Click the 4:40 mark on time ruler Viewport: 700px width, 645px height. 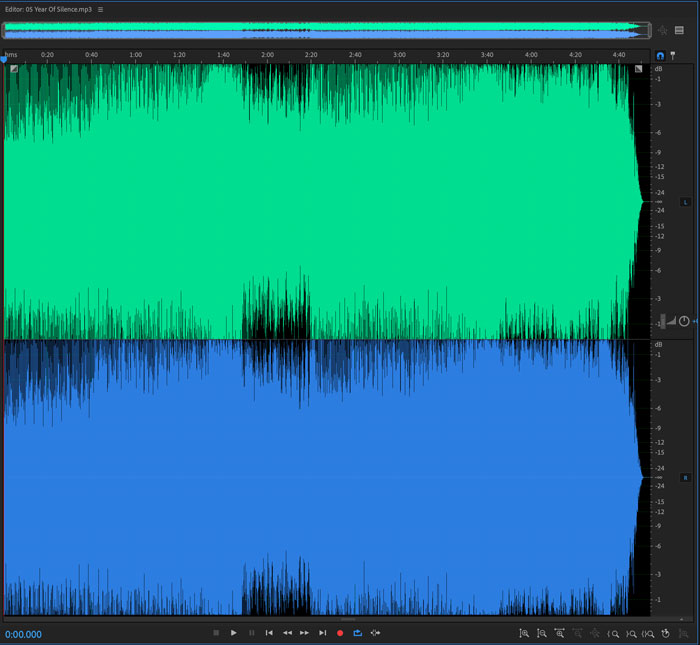[x=619, y=55]
